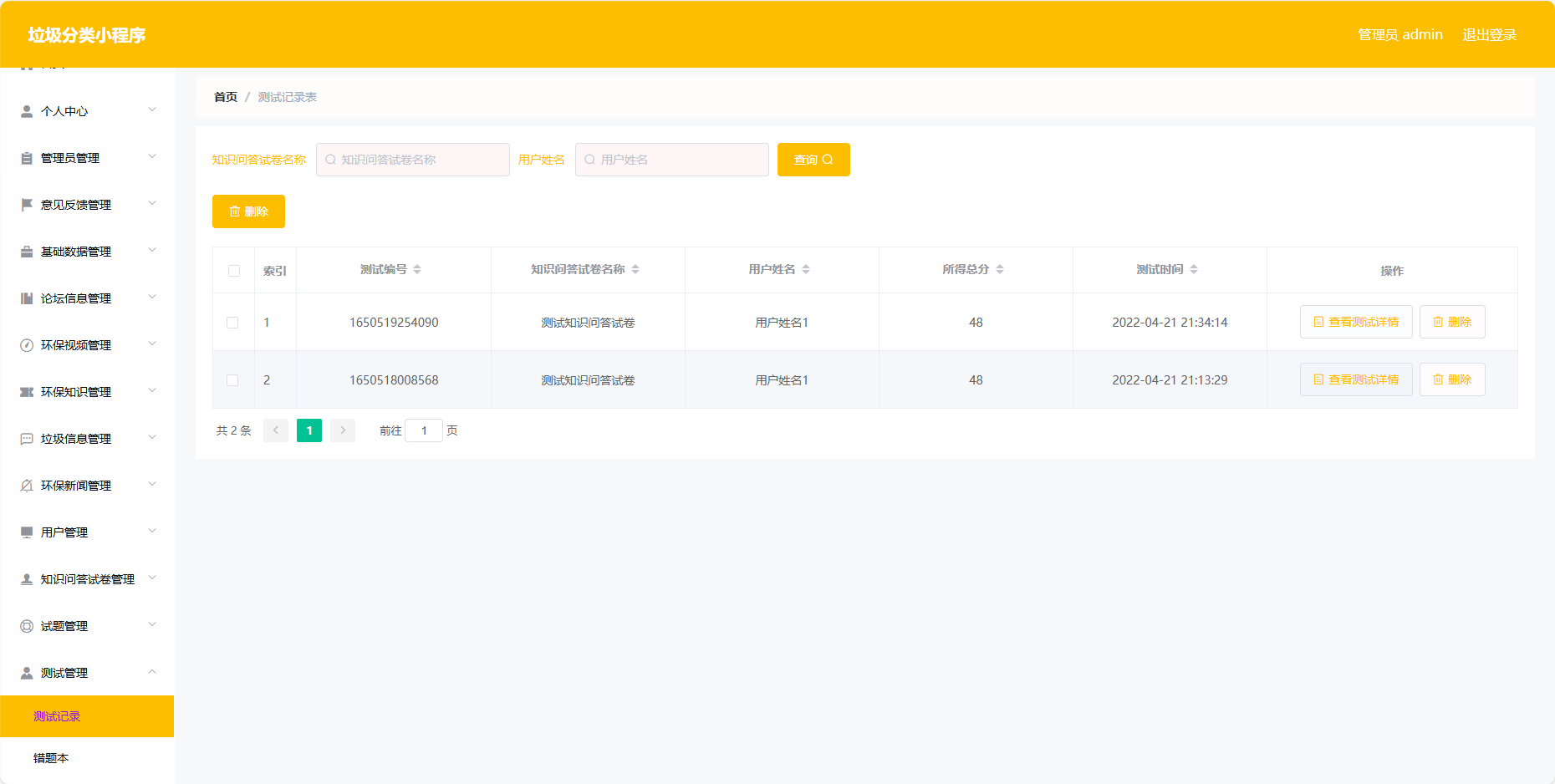Click the 环保知识管理 sidebar icon

tap(27, 392)
